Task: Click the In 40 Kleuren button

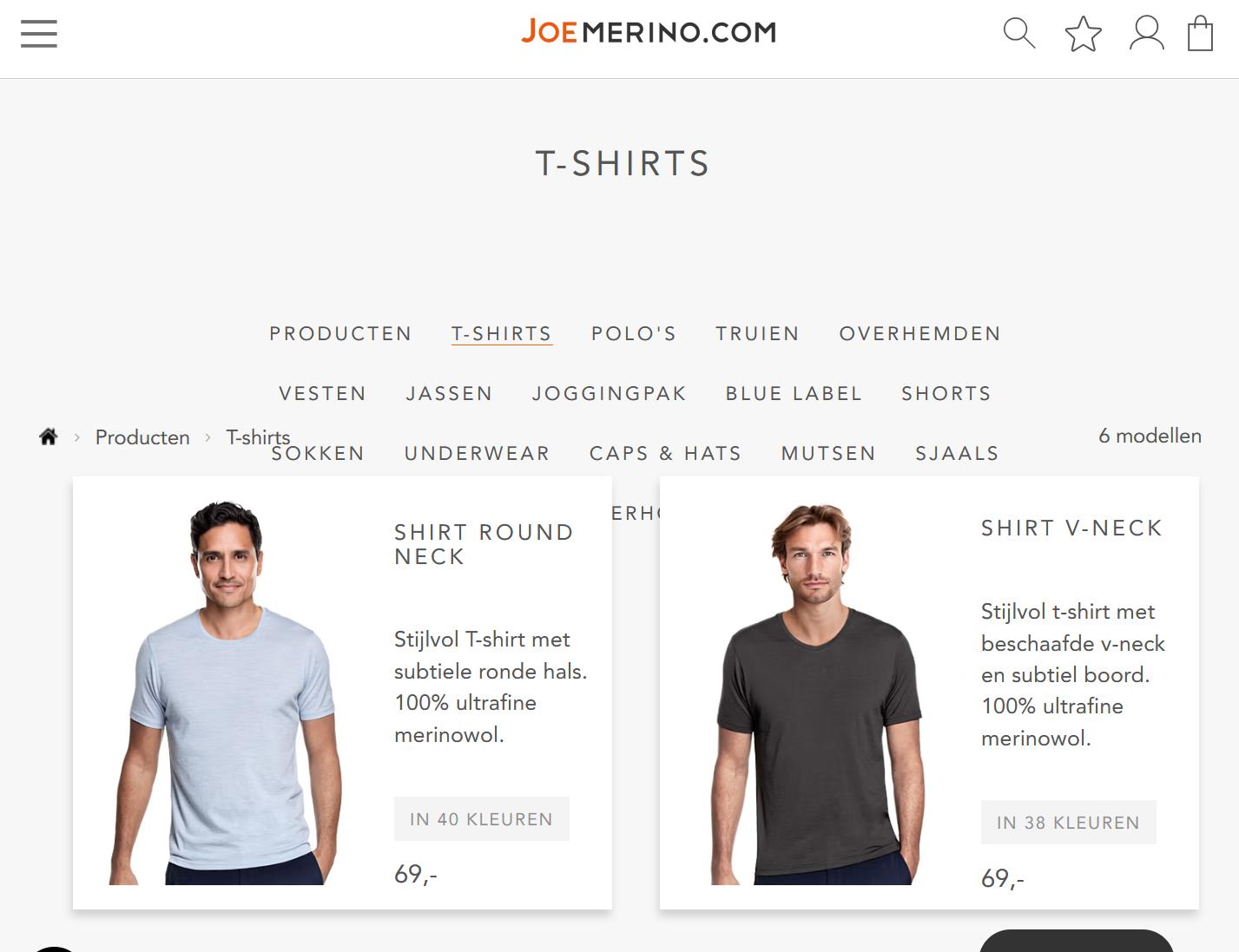Action: 482,819
